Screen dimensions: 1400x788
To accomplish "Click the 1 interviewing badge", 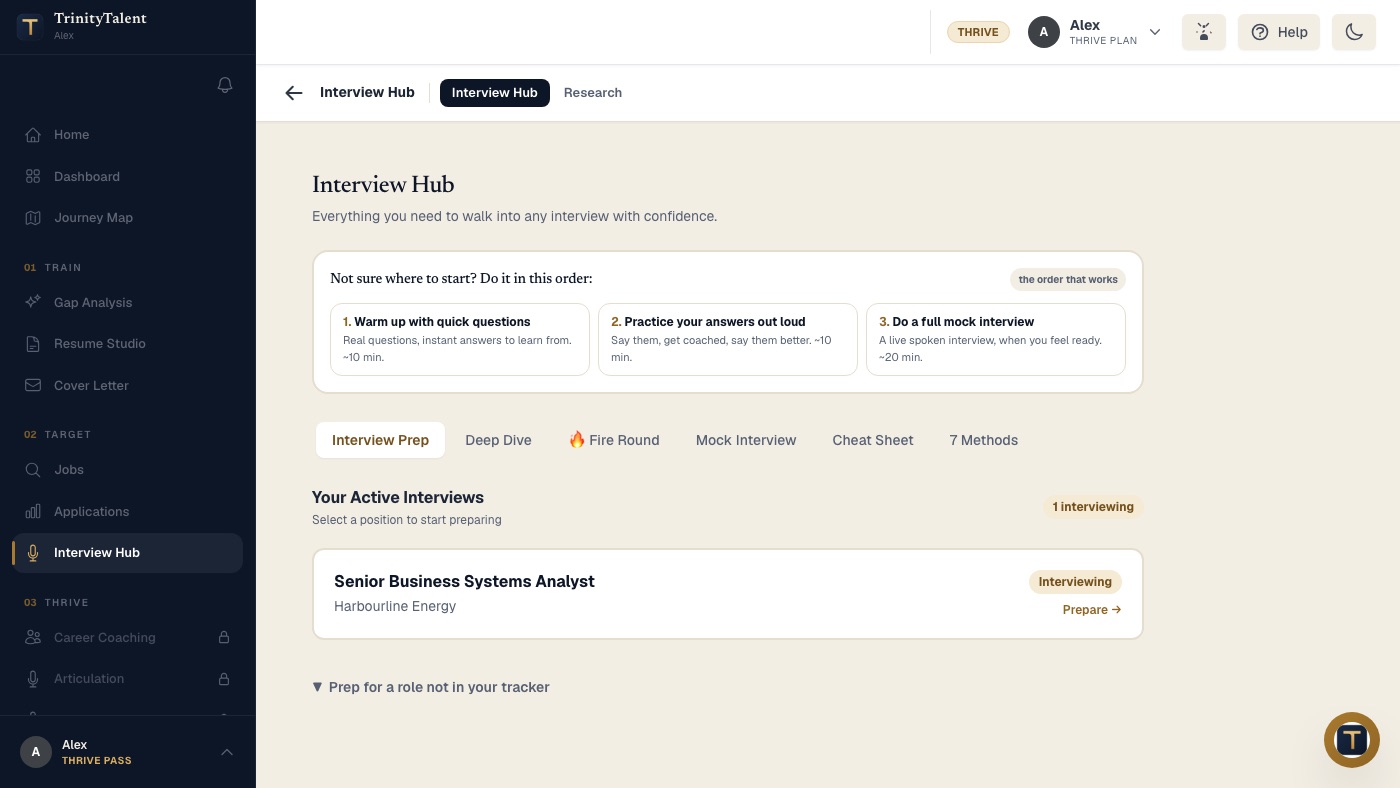I will coord(1093,507).
